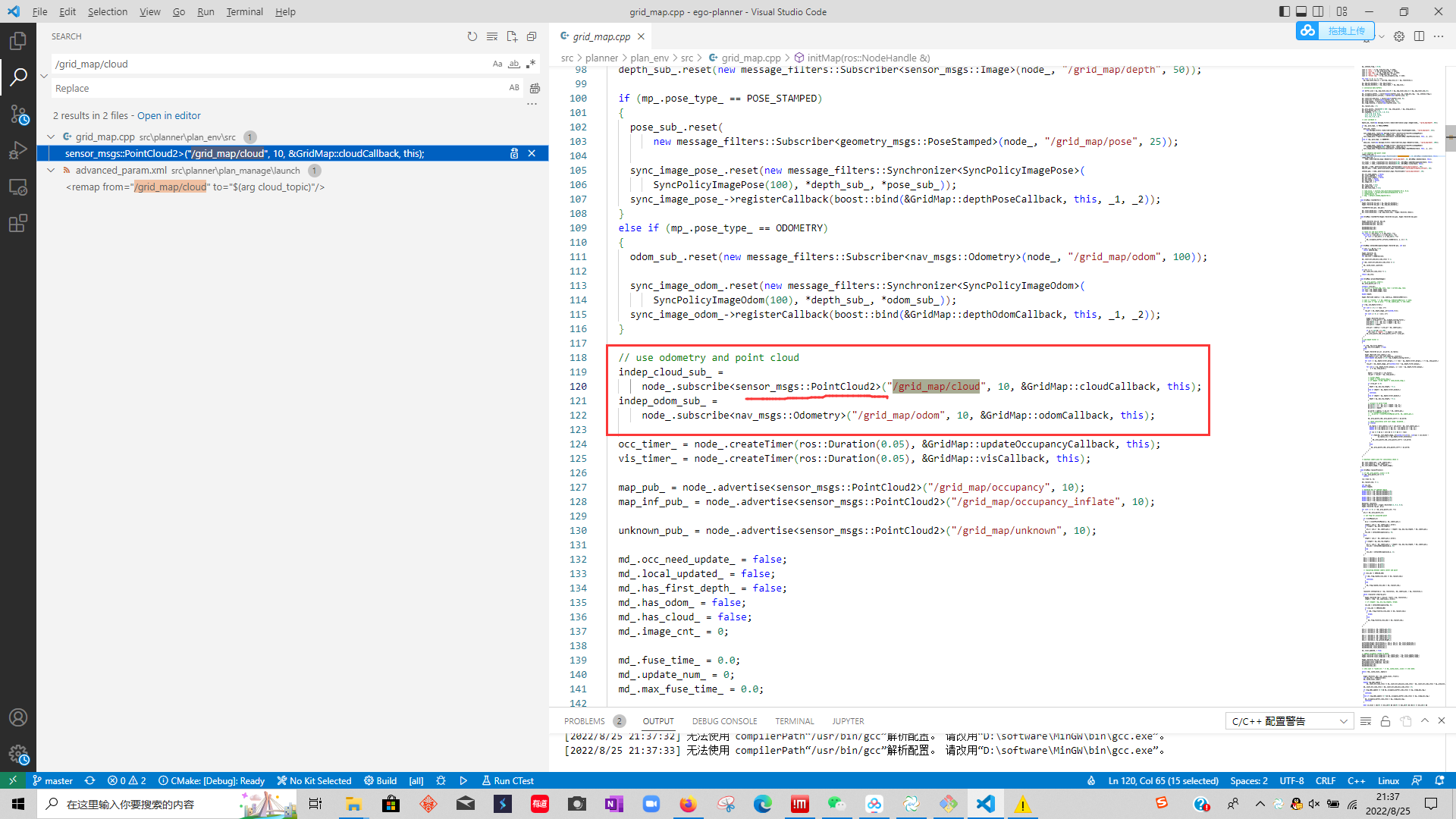Viewport: 1456px width, 819px height.
Task: Switch to the Debug Console tab
Action: pyautogui.click(x=724, y=721)
